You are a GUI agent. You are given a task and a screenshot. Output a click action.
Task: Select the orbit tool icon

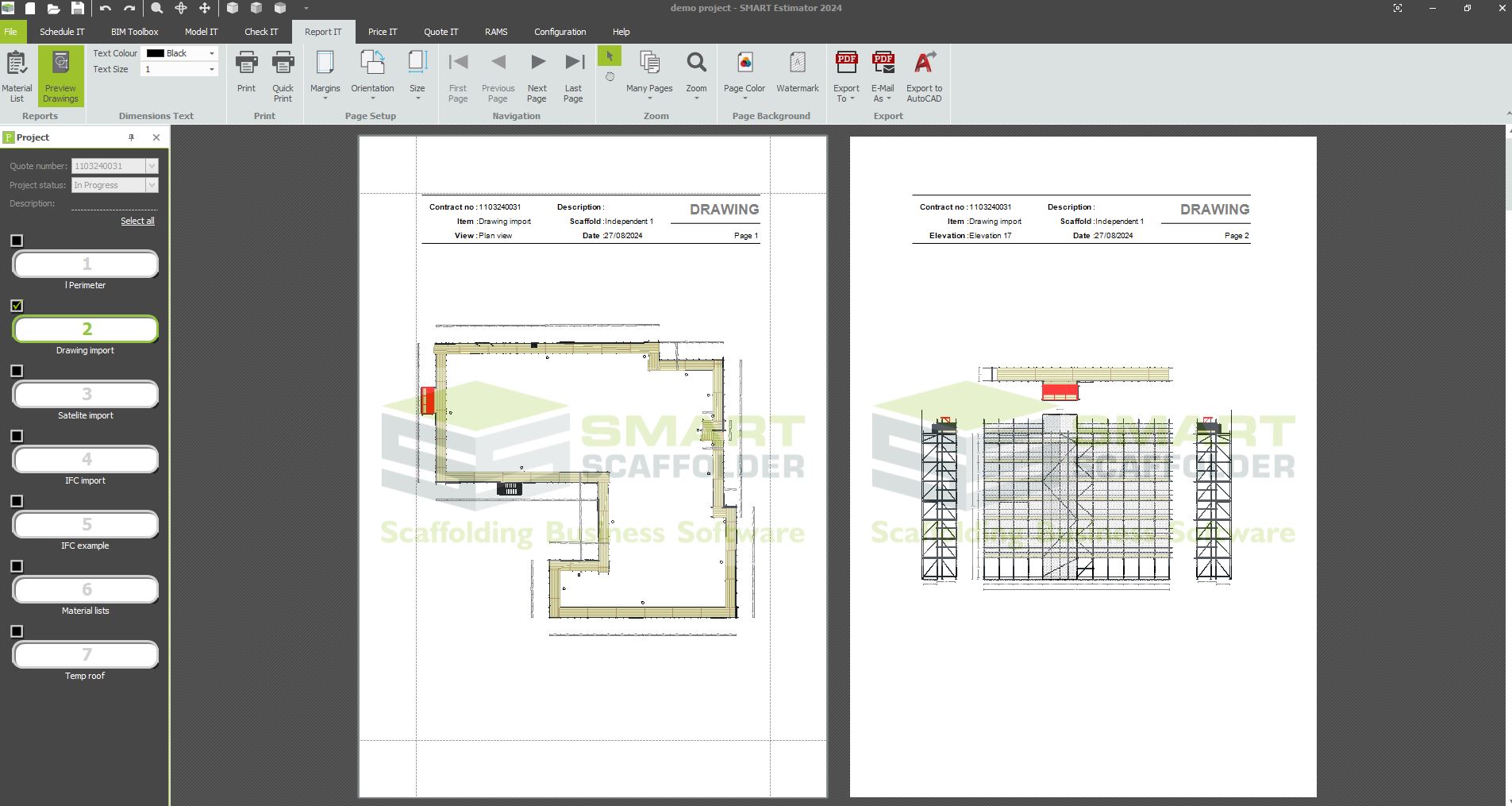pyautogui.click(x=181, y=8)
